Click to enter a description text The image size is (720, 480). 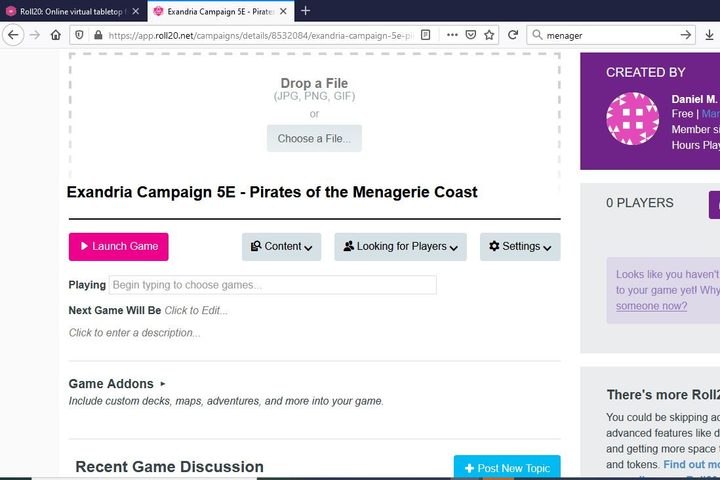135,333
